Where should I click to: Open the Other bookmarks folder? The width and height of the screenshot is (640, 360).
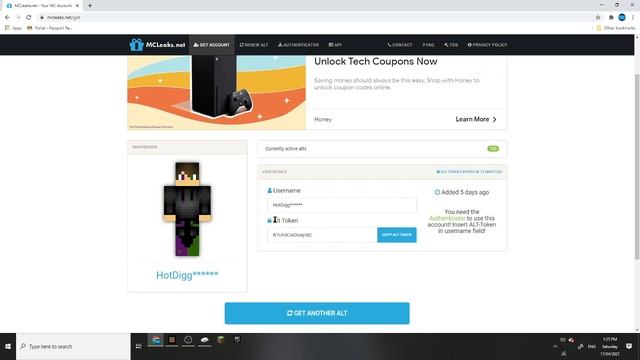click(x=616, y=28)
